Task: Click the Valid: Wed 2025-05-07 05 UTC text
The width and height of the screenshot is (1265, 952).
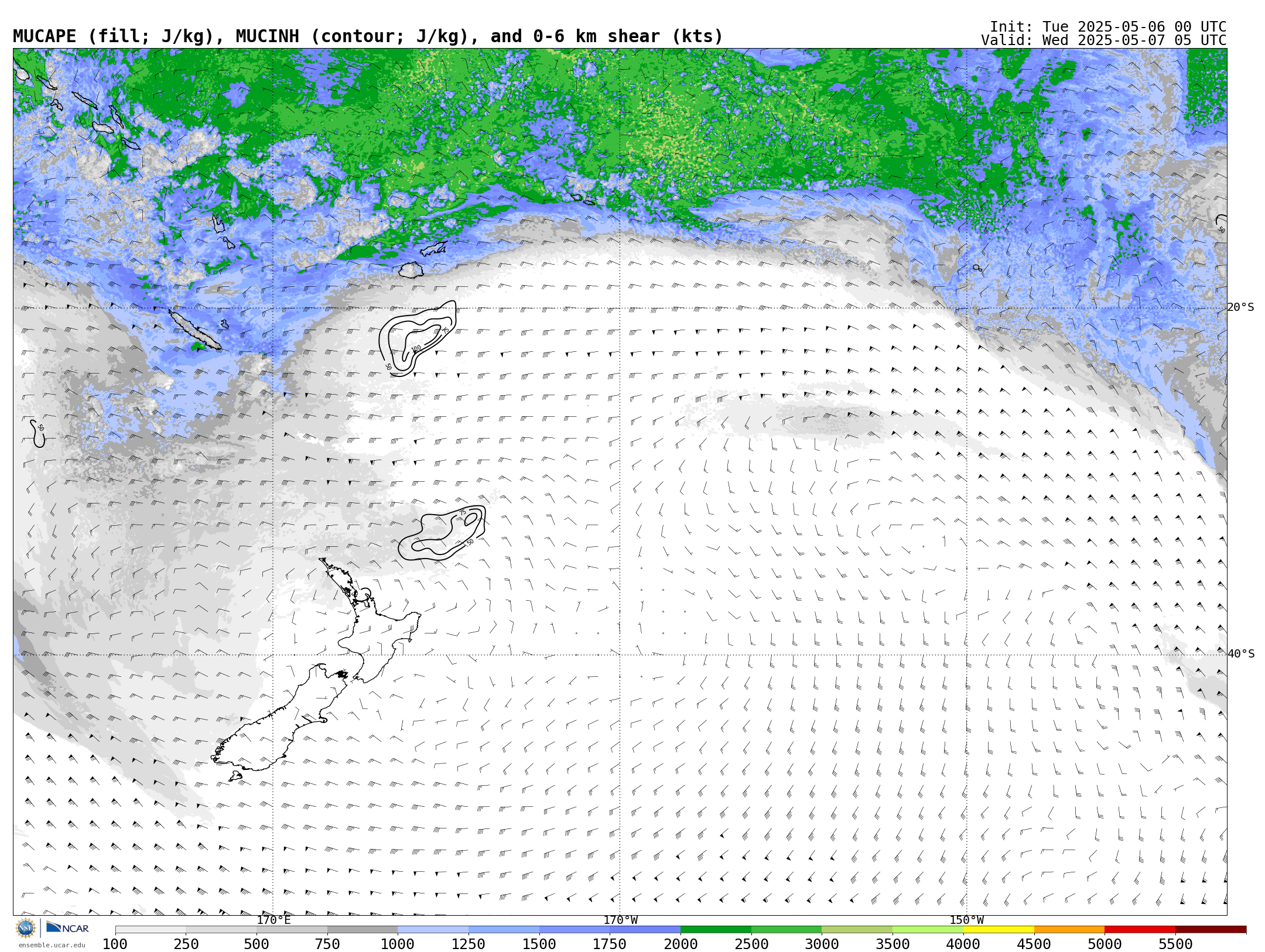Action: coord(1103,40)
